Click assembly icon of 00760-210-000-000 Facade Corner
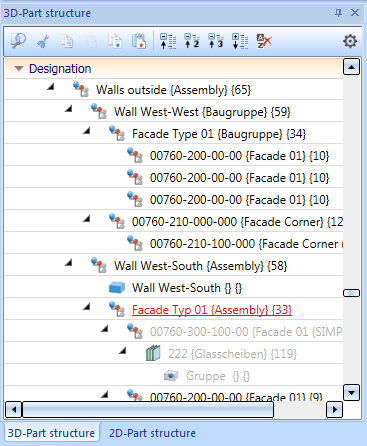The width and height of the screenshot is (367, 446). pos(117,221)
